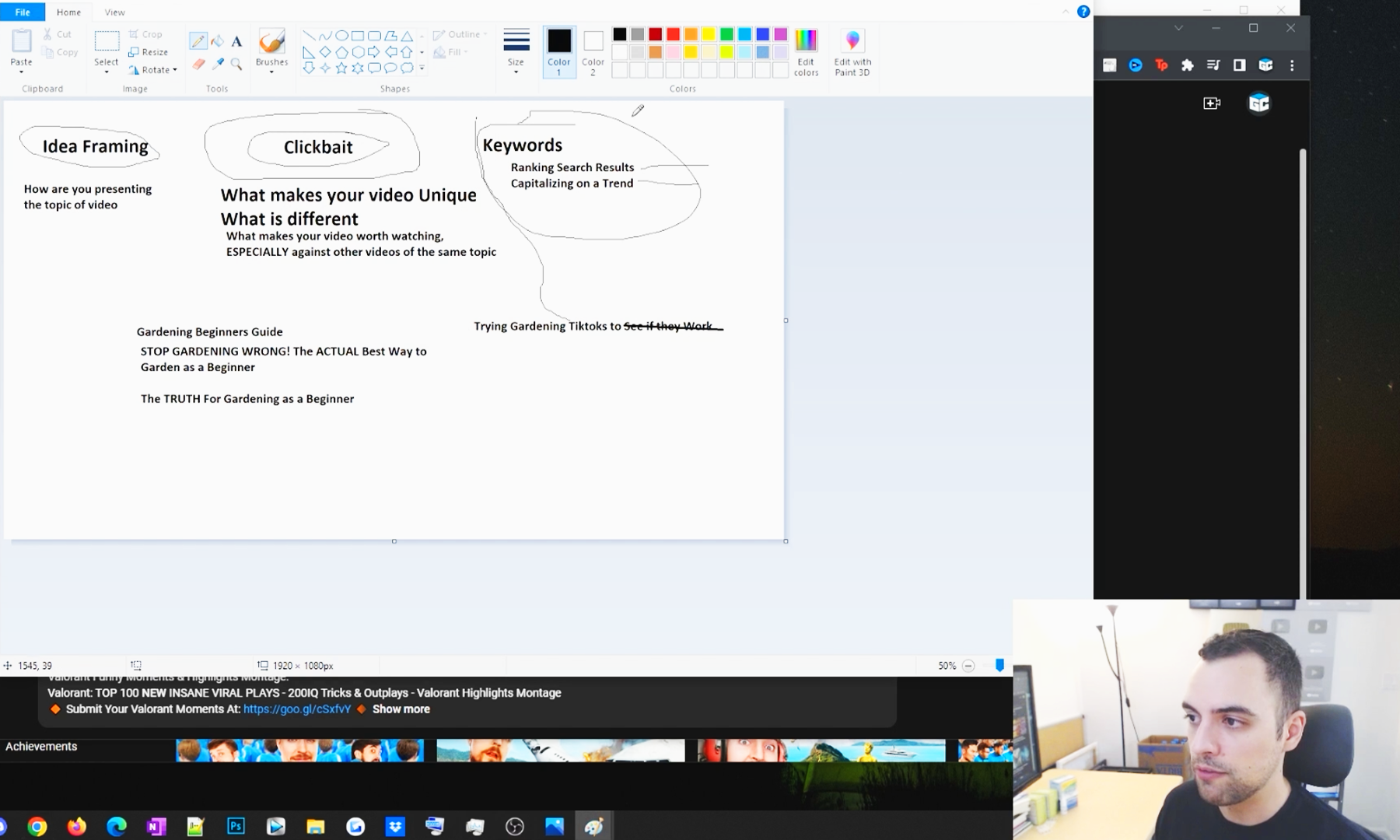Choose the purple color swatch
Viewport: 1400px width, 840px height.
pyautogui.click(x=780, y=34)
